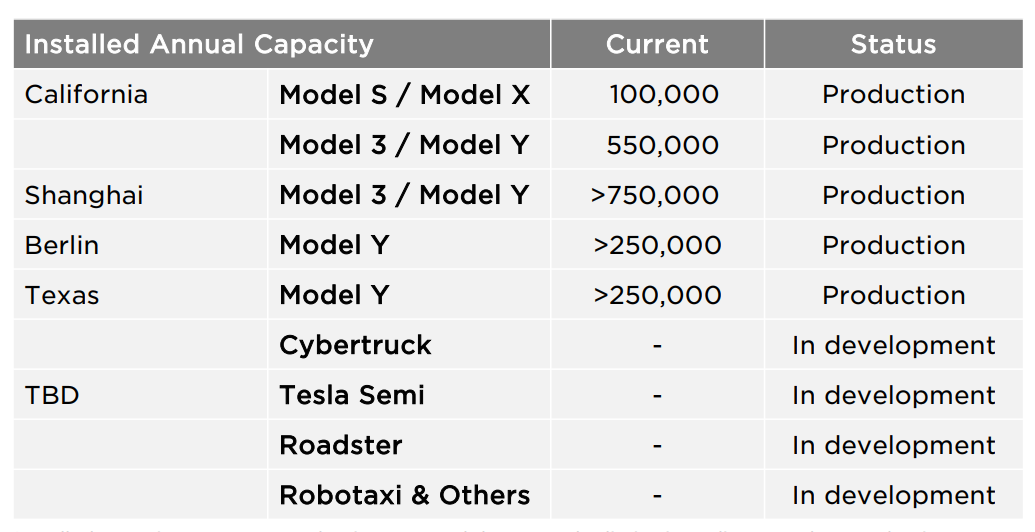Click the 550,000 capacity value
Screen dimensions: 1035x532
[x=662, y=145]
